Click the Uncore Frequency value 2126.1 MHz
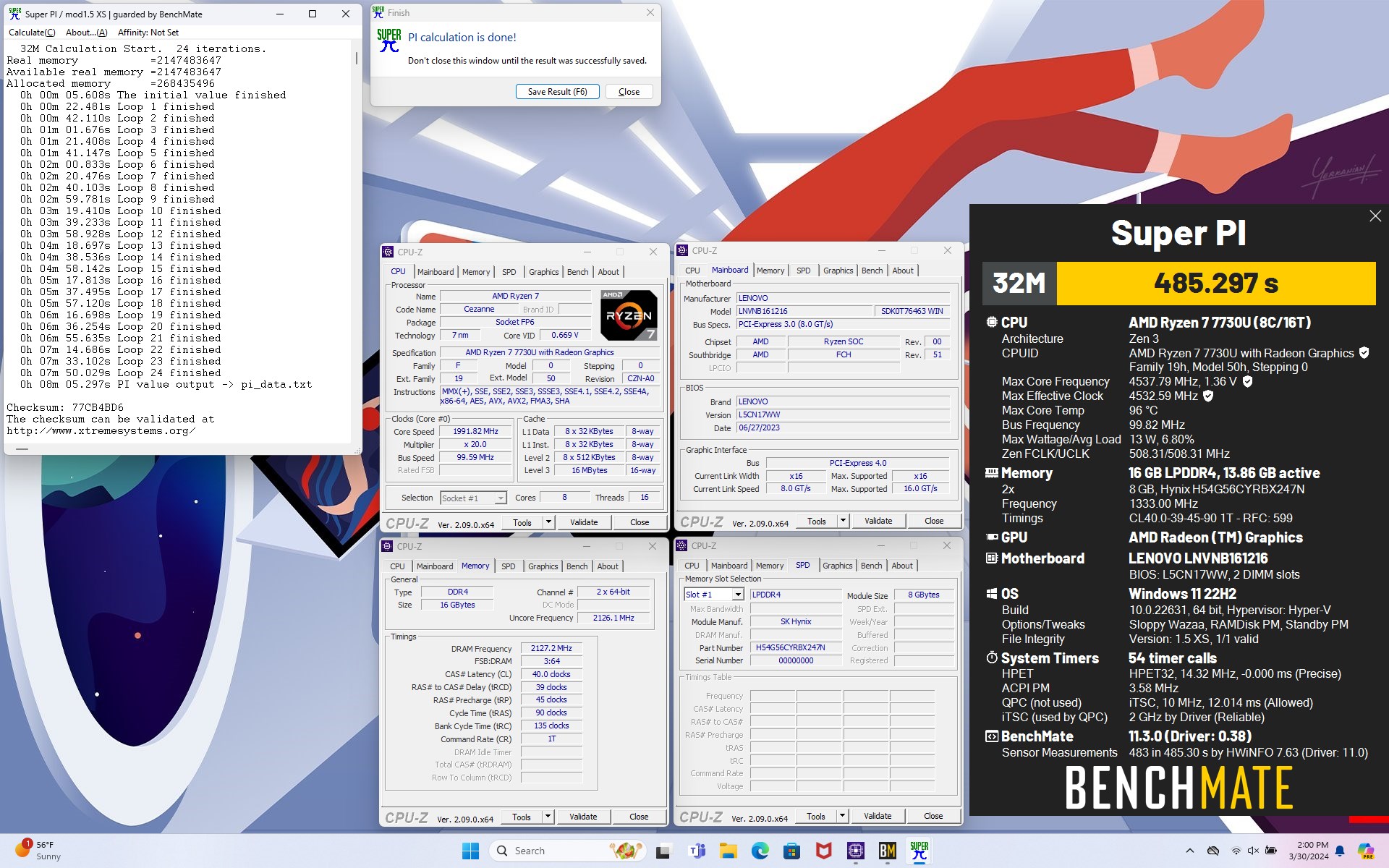This screenshot has width=1389, height=868. 613,618
